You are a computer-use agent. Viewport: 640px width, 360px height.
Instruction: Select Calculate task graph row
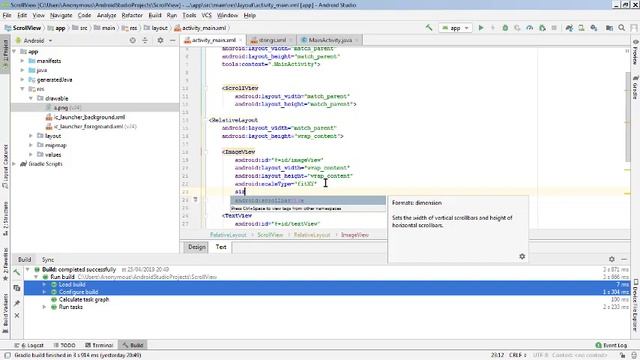click(x=327, y=300)
